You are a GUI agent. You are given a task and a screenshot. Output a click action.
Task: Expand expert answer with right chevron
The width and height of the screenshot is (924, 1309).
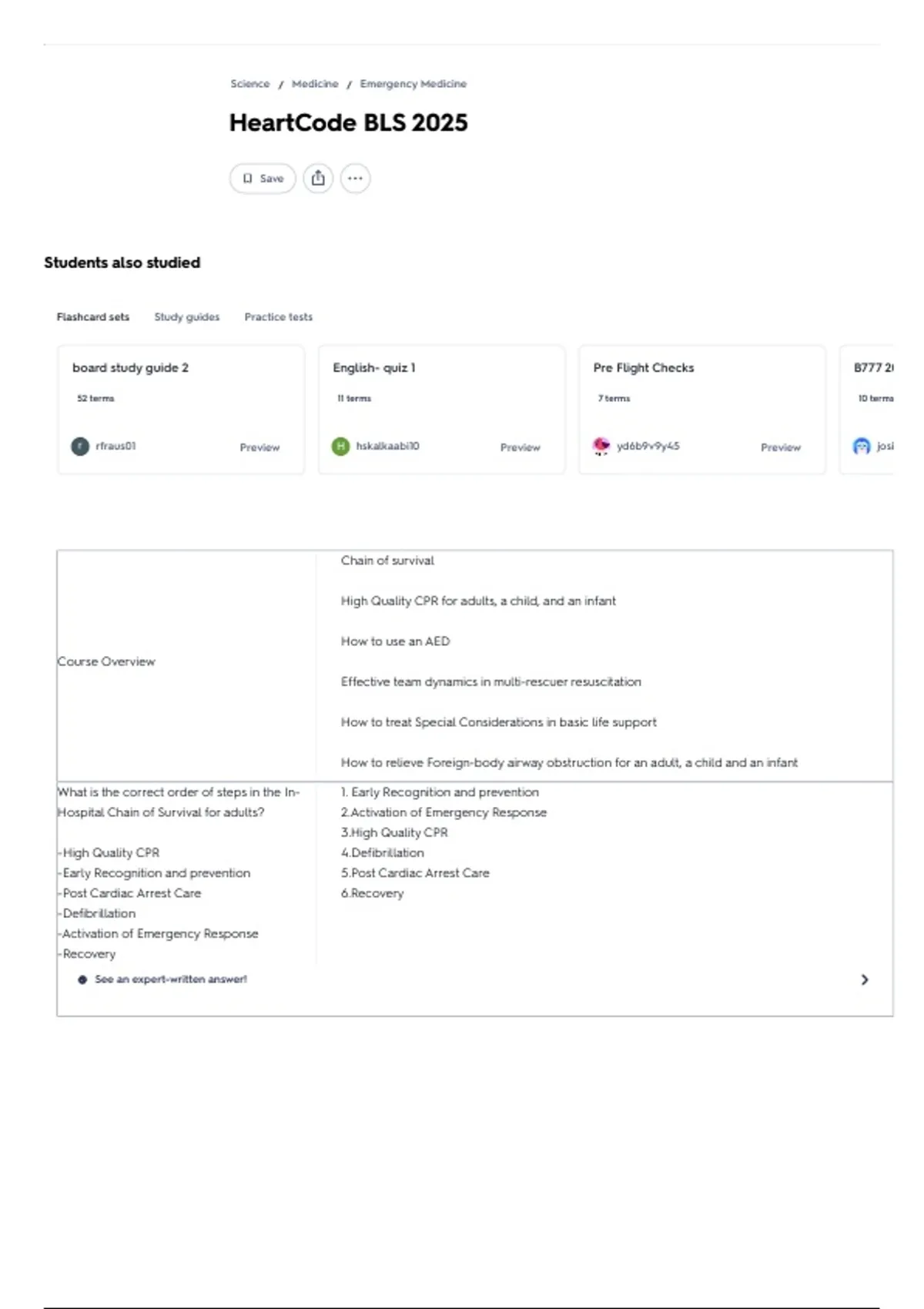(x=865, y=980)
